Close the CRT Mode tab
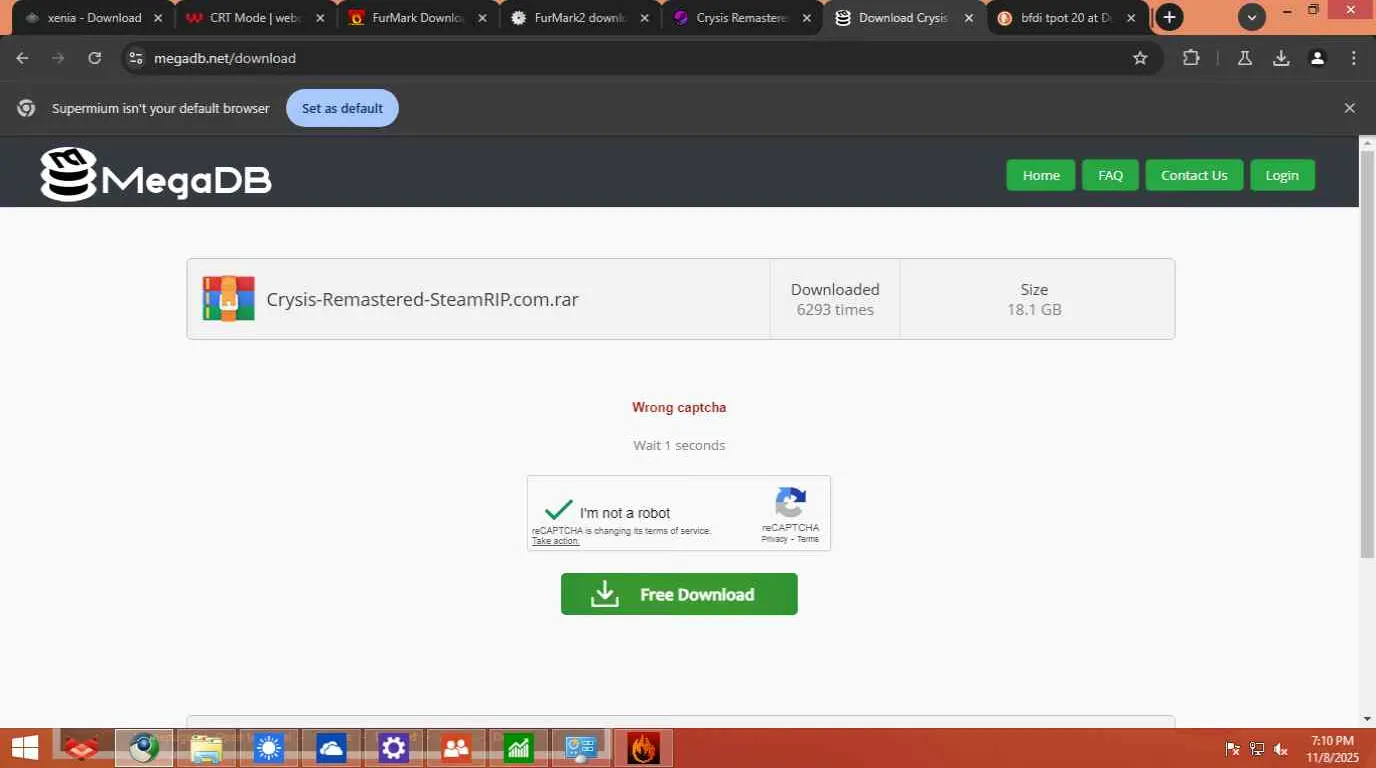 point(320,18)
